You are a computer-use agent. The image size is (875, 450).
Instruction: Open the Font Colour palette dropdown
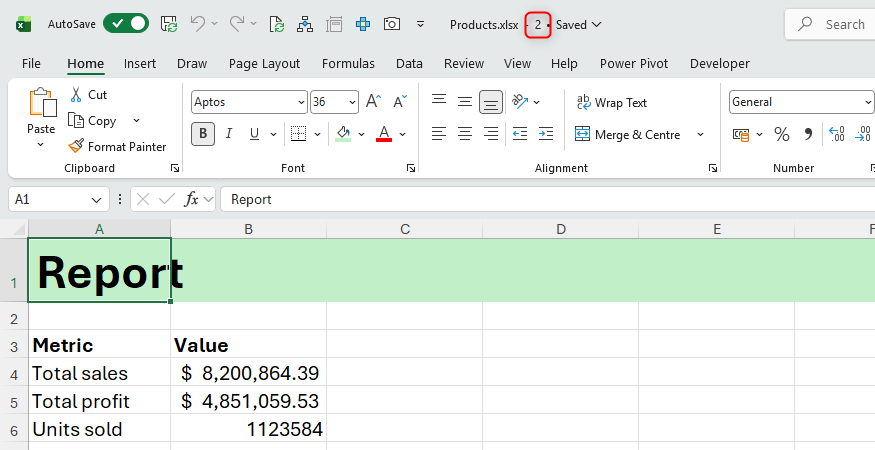click(x=403, y=135)
